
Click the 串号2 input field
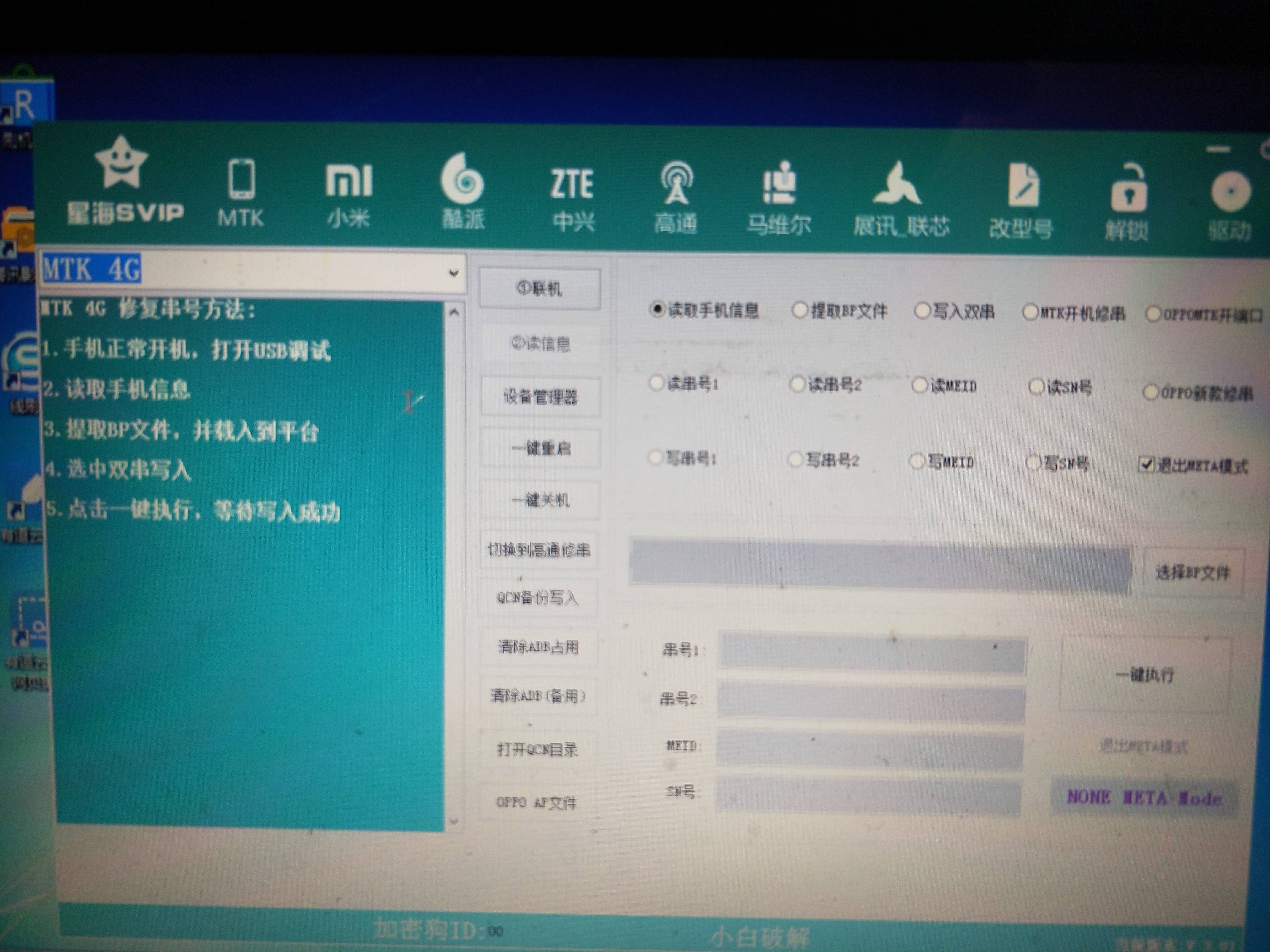pos(871,701)
